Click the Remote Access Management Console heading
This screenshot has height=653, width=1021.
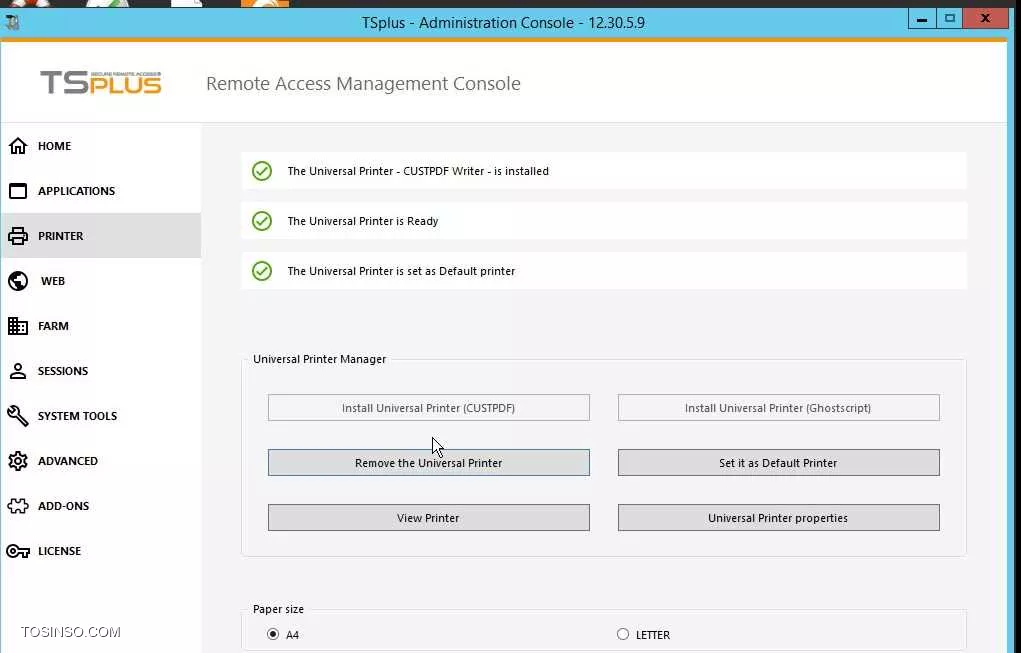pos(363,83)
